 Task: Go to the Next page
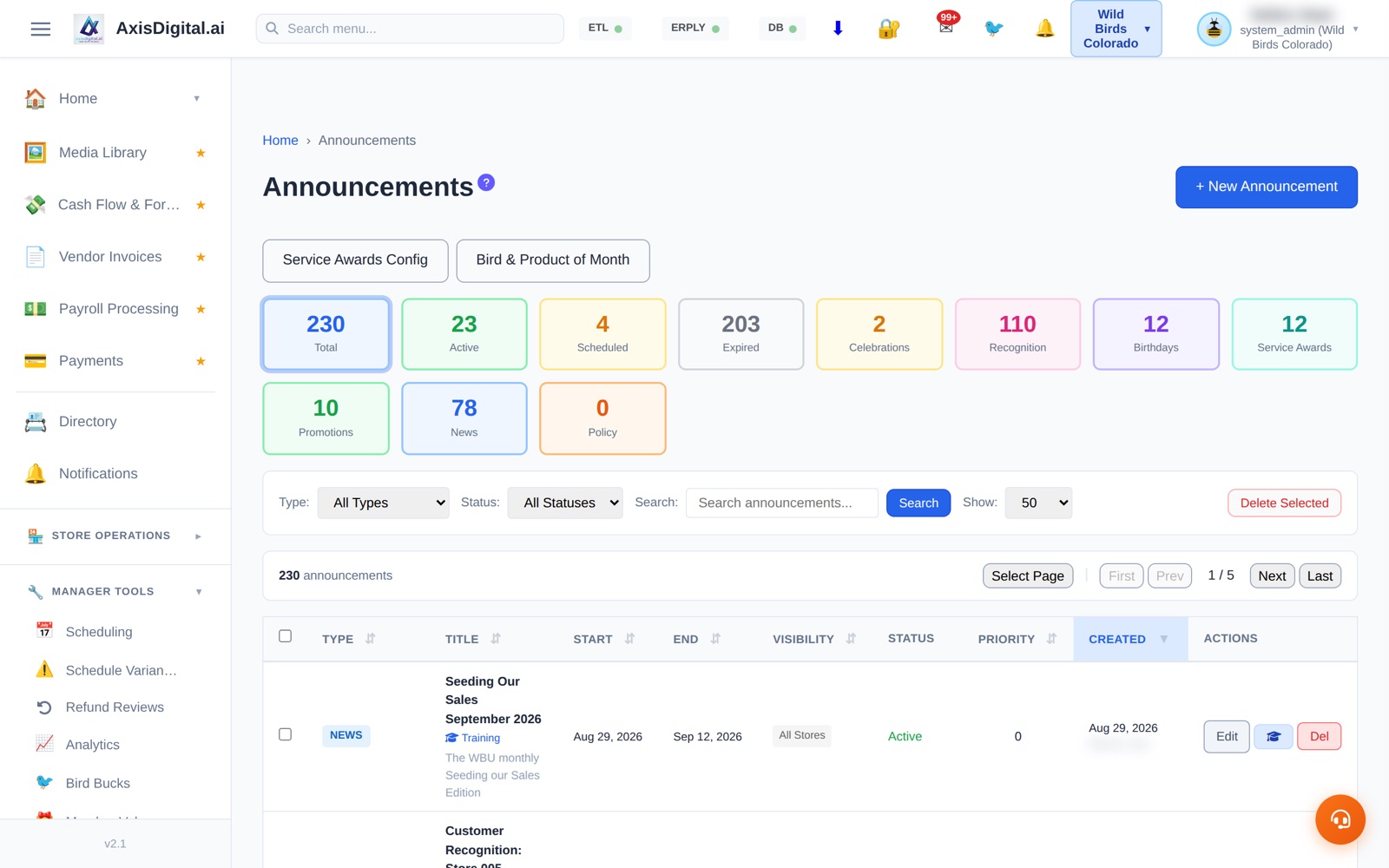coord(1272,575)
